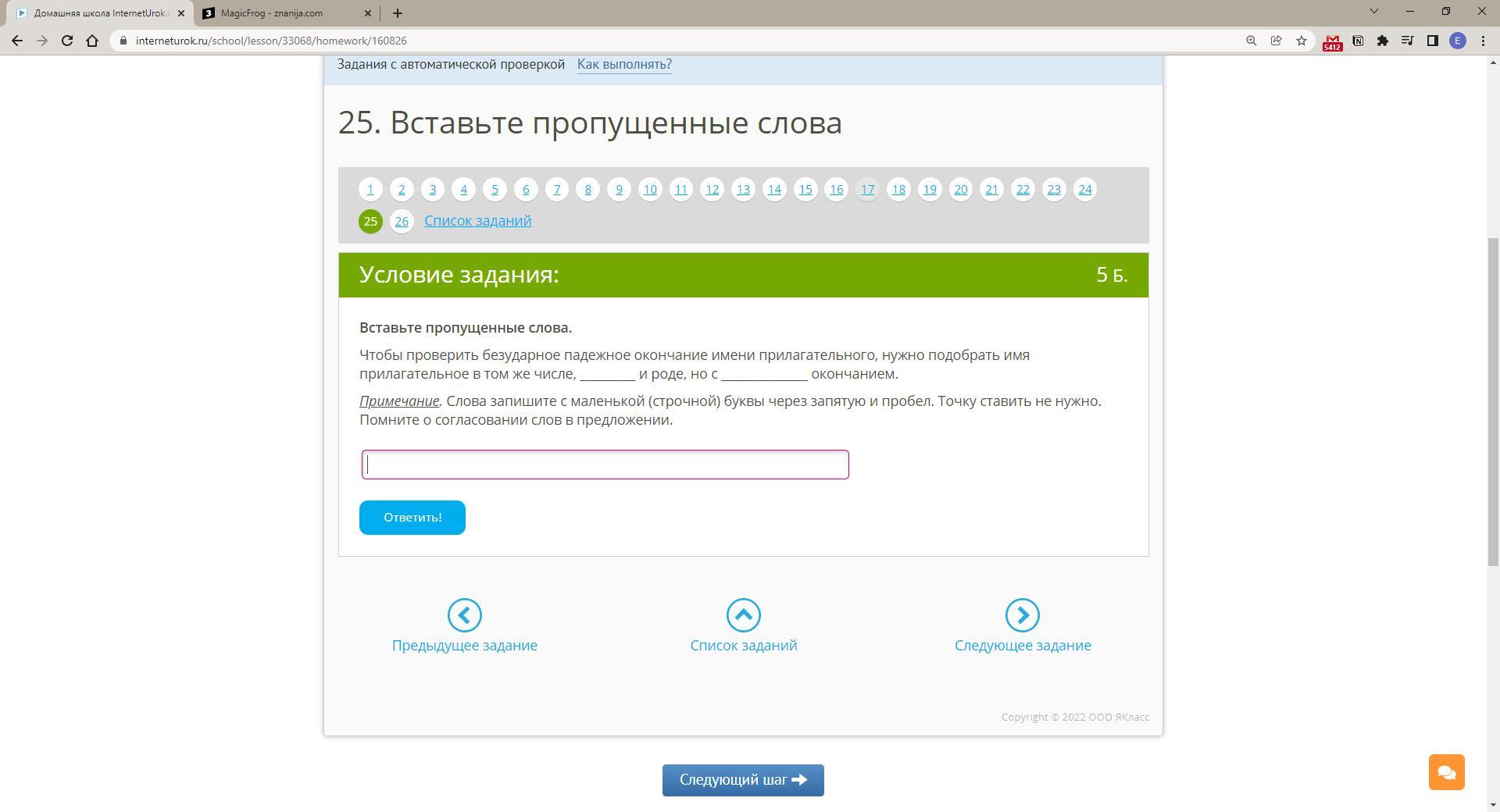Click the Список заданий link beside task 26
Viewport: 1500px width, 812px height.
tap(477, 221)
